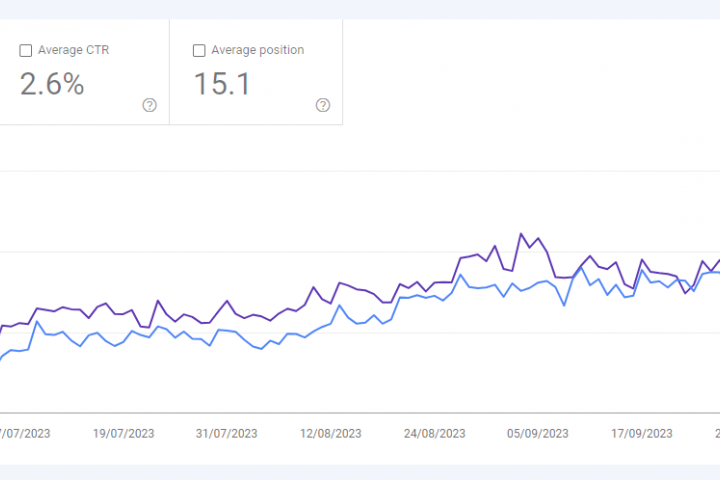Image resolution: width=720 pixels, height=480 pixels.
Task: Pick the 12/08/2023 date on the axis
Action: point(331,433)
